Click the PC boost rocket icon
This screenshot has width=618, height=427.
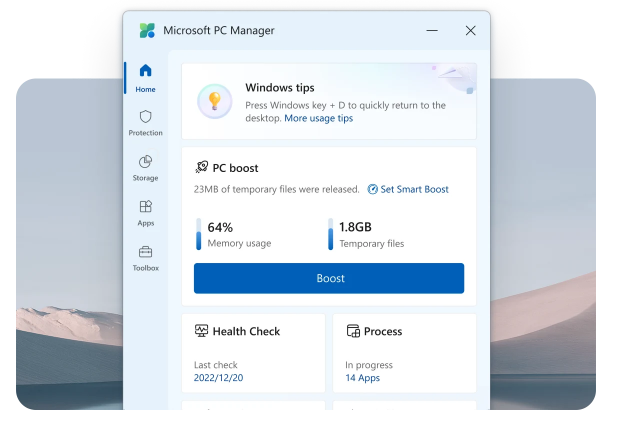(x=201, y=167)
